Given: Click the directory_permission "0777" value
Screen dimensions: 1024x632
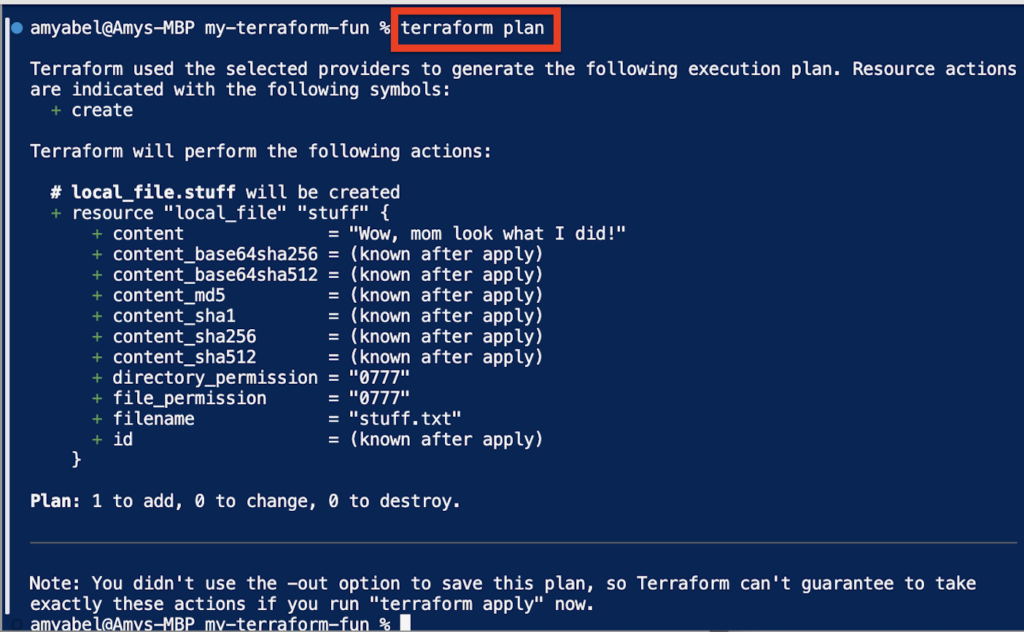Looking at the screenshot, I should click(378, 377).
